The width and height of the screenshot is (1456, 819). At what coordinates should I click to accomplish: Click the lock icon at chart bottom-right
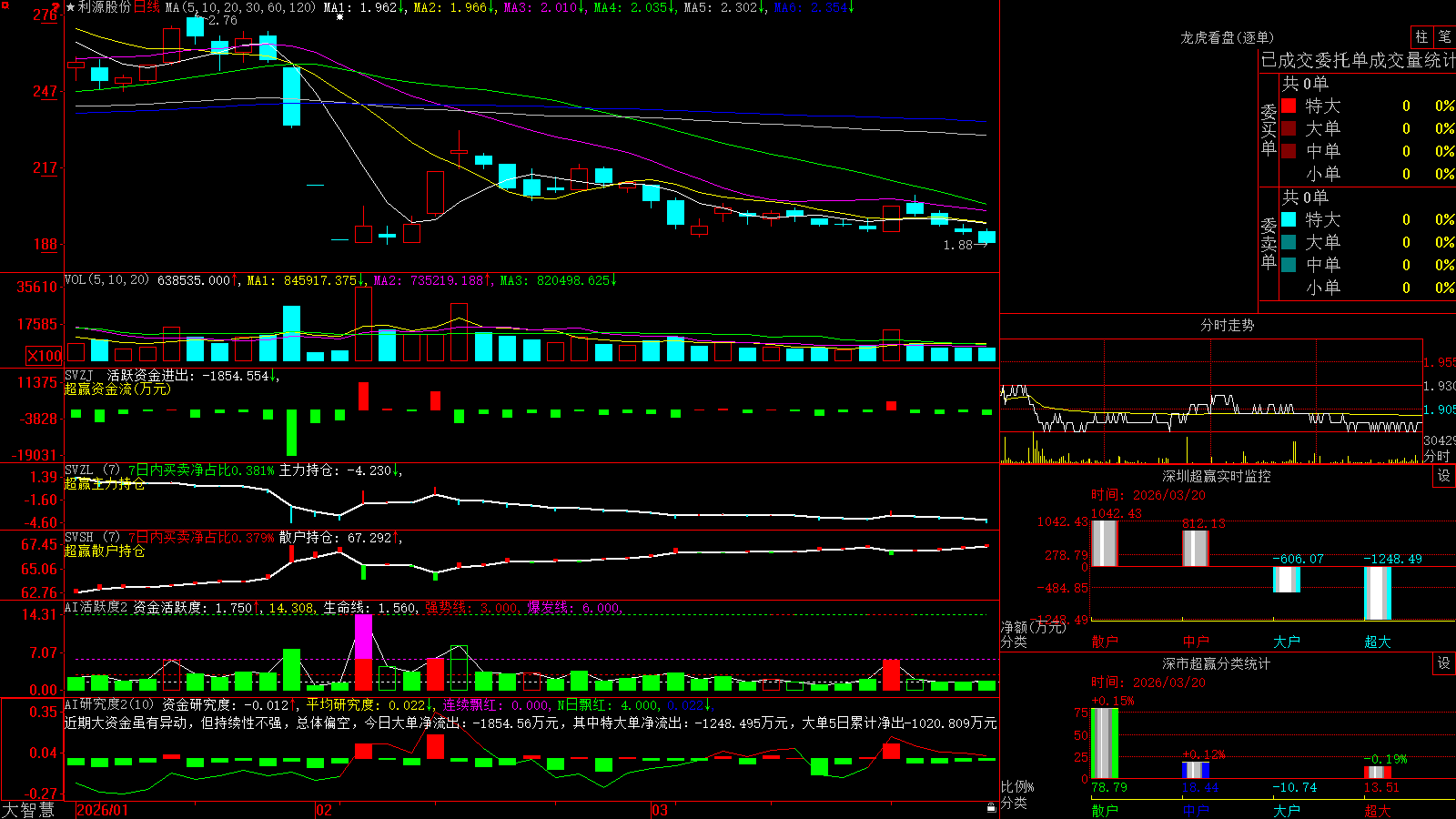point(991,807)
